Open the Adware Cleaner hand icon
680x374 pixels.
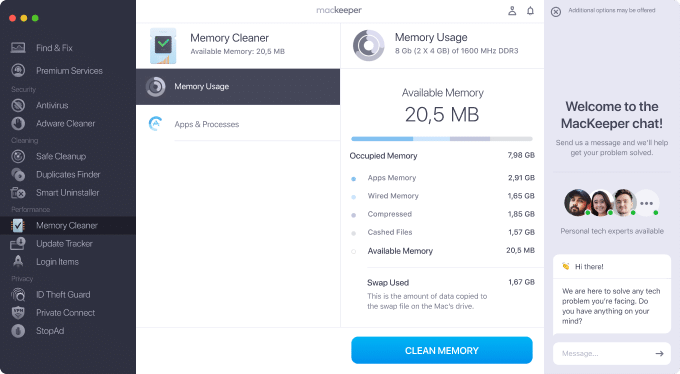[18, 124]
